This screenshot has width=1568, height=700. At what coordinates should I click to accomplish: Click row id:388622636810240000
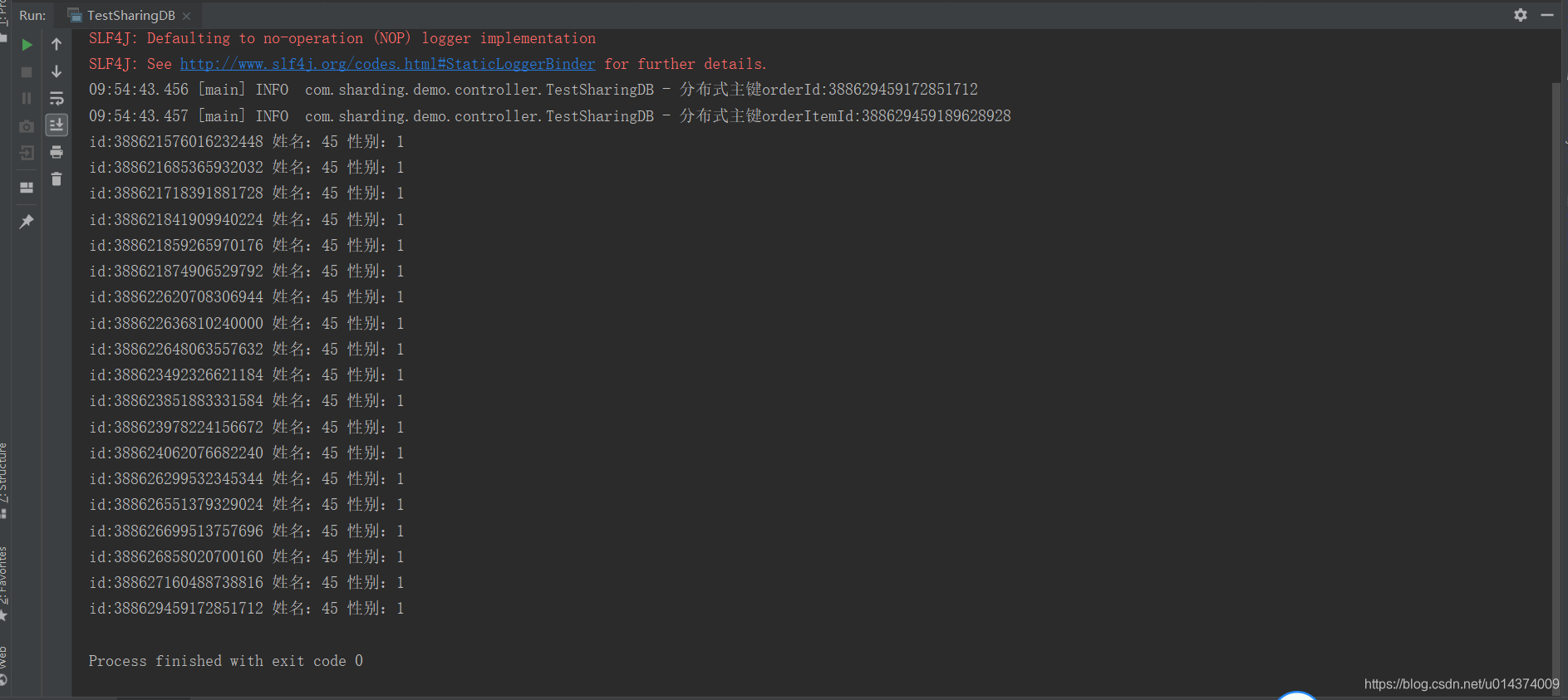[247, 323]
